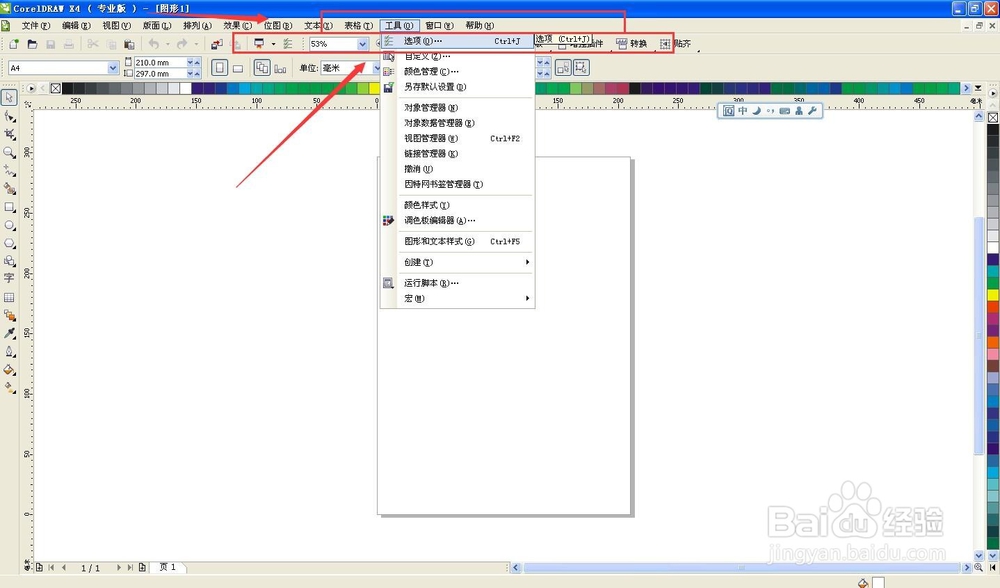Viewport: 1000px width, 588px height.
Task: Select the Fill bucket tool
Action: 9,370
